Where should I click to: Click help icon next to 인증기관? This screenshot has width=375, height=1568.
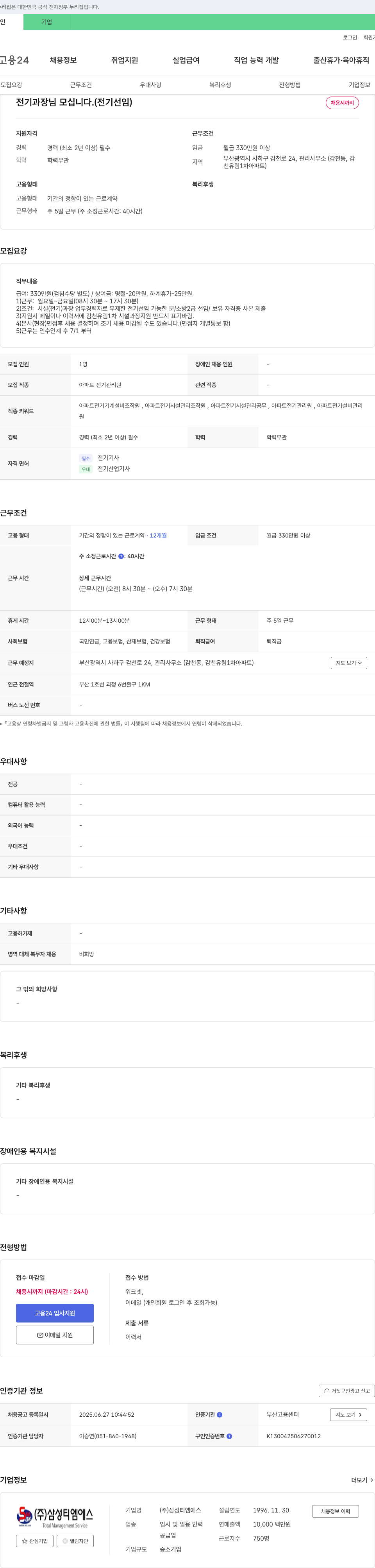click(220, 1415)
